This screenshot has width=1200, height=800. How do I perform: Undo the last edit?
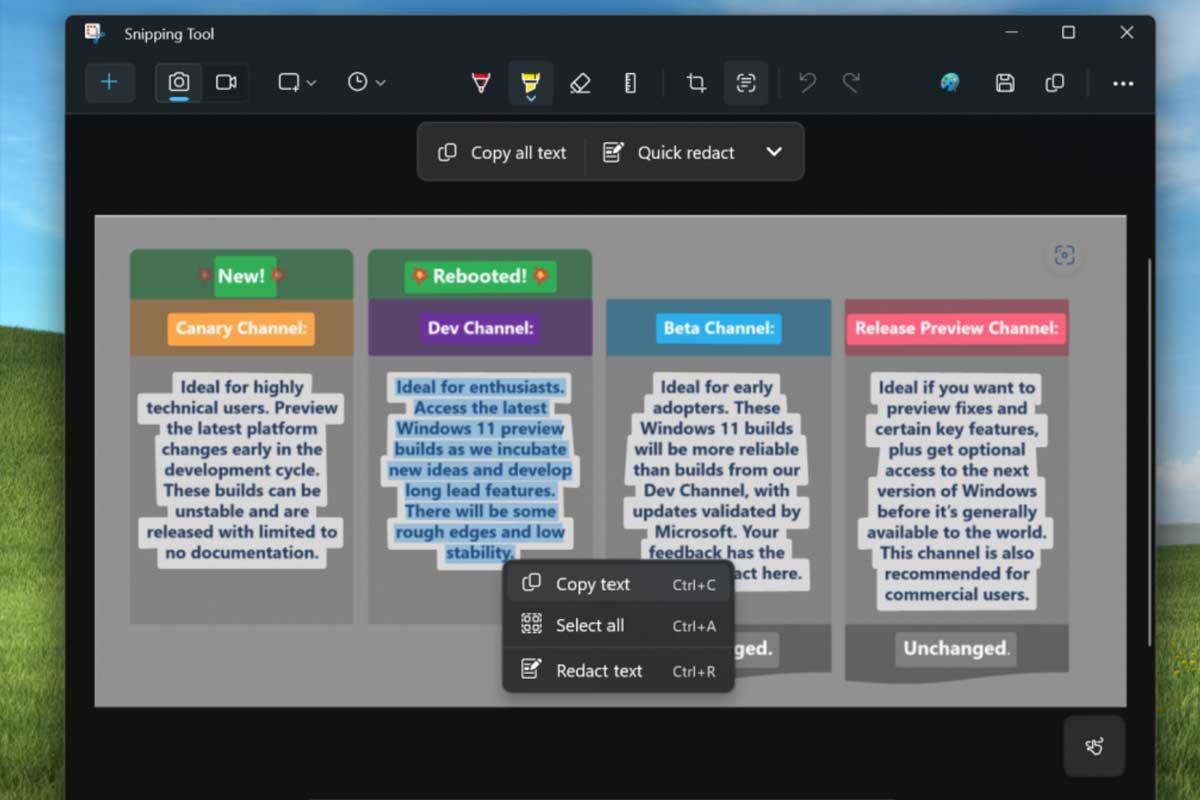(808, 83)
